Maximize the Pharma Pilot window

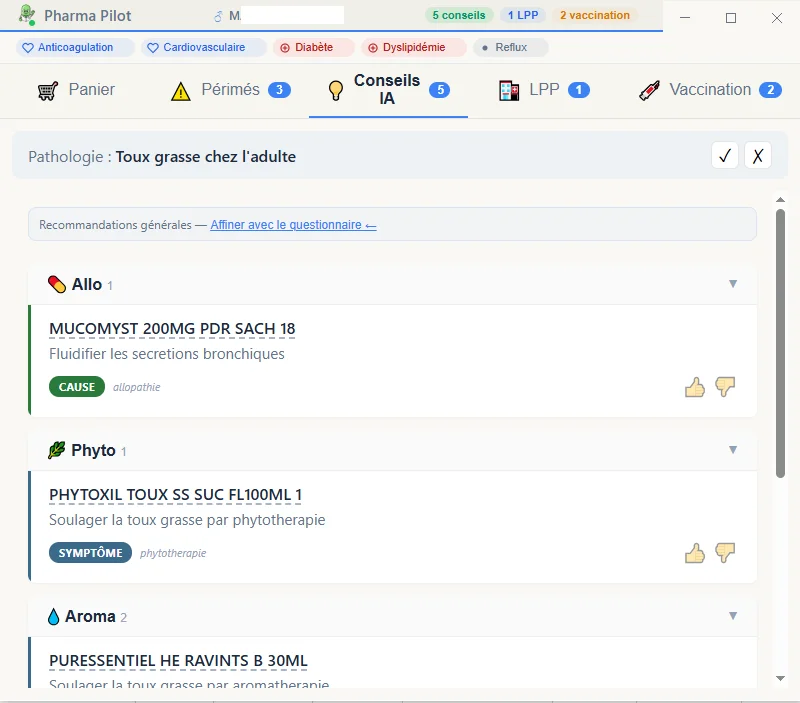tap(731, 18)
